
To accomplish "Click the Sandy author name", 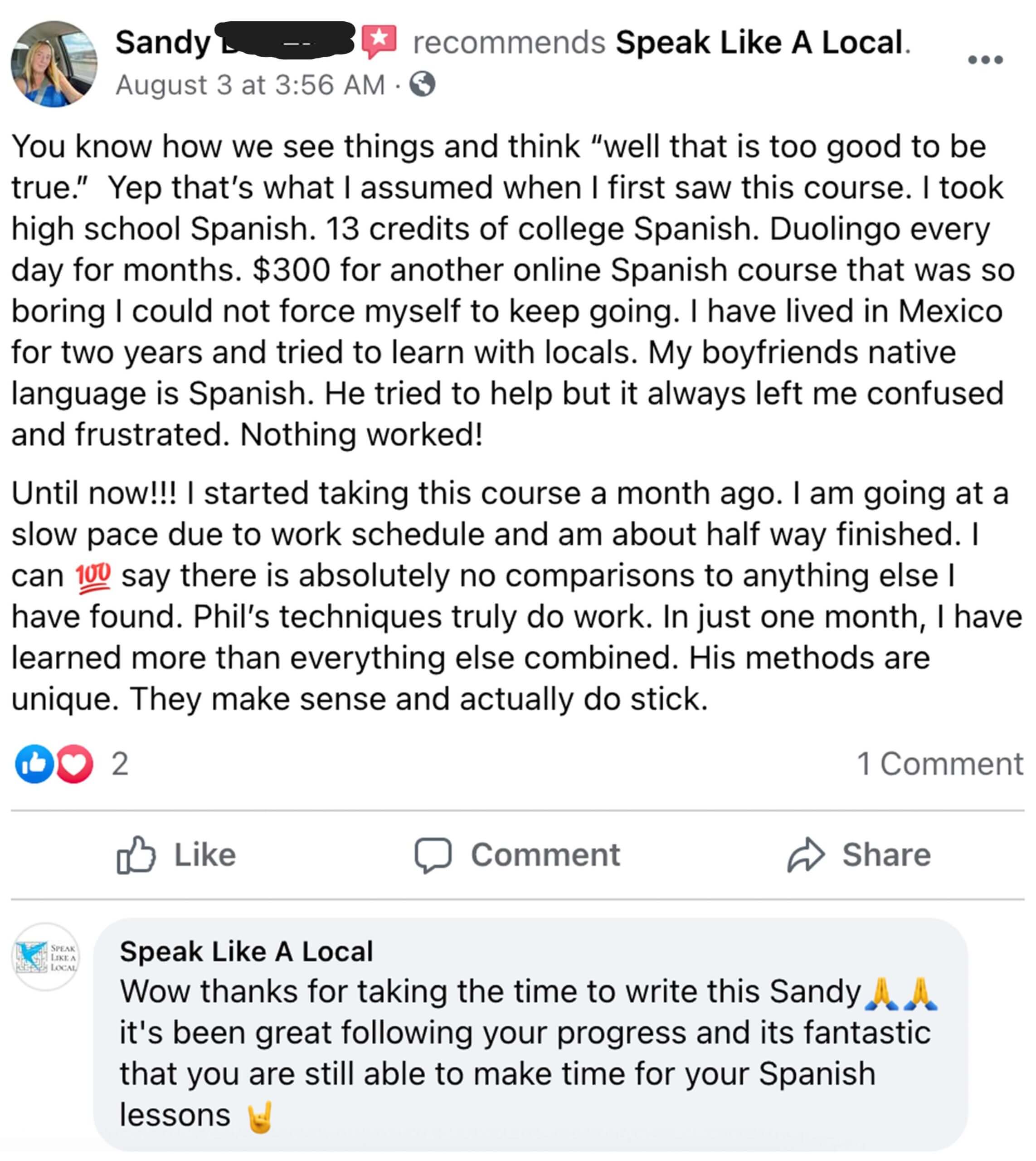I will [163, 43].
